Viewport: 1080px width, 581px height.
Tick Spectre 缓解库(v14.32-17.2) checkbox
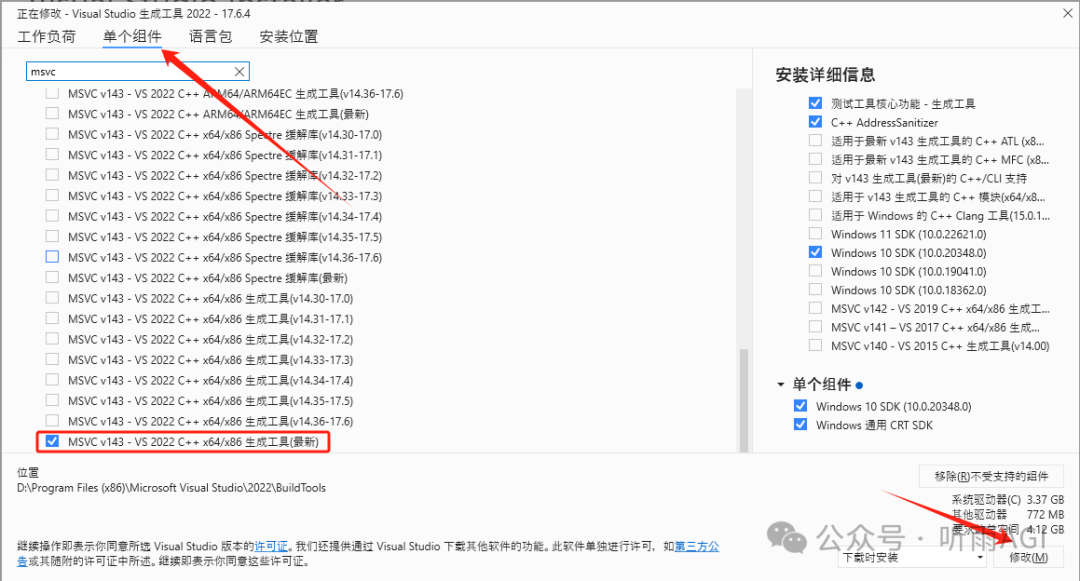[x=52, y=176]
